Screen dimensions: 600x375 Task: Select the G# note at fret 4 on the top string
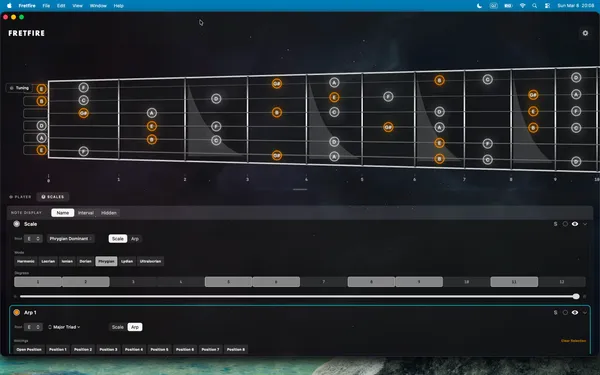[277, 83]
